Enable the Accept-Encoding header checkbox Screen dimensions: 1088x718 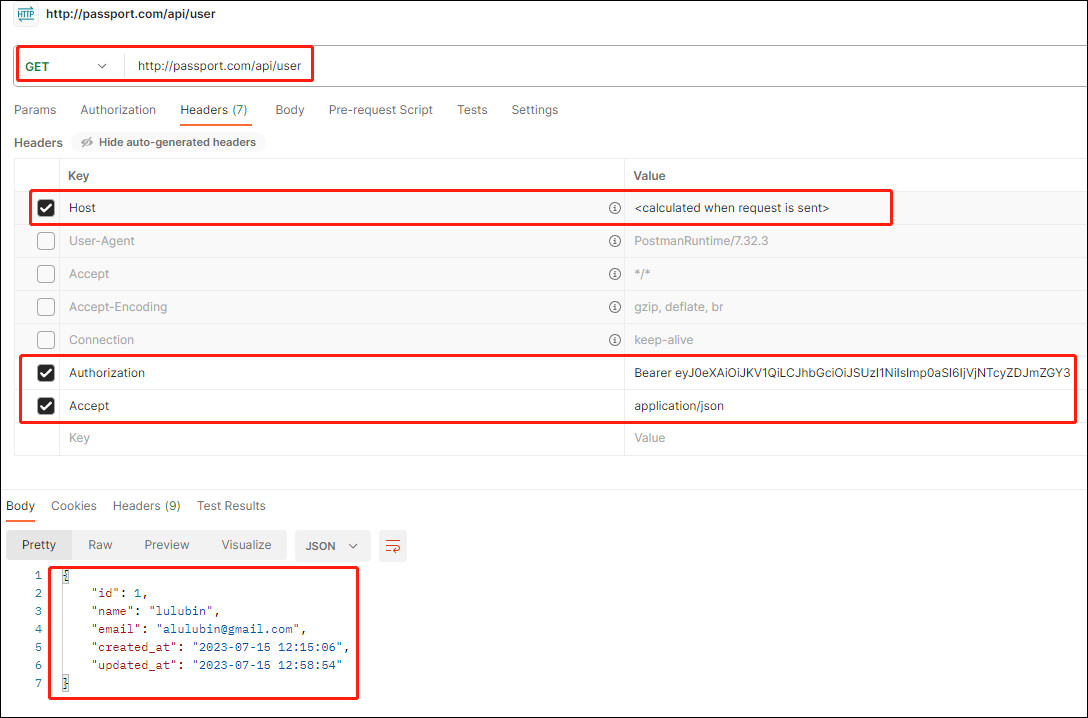tap(46, 307)
